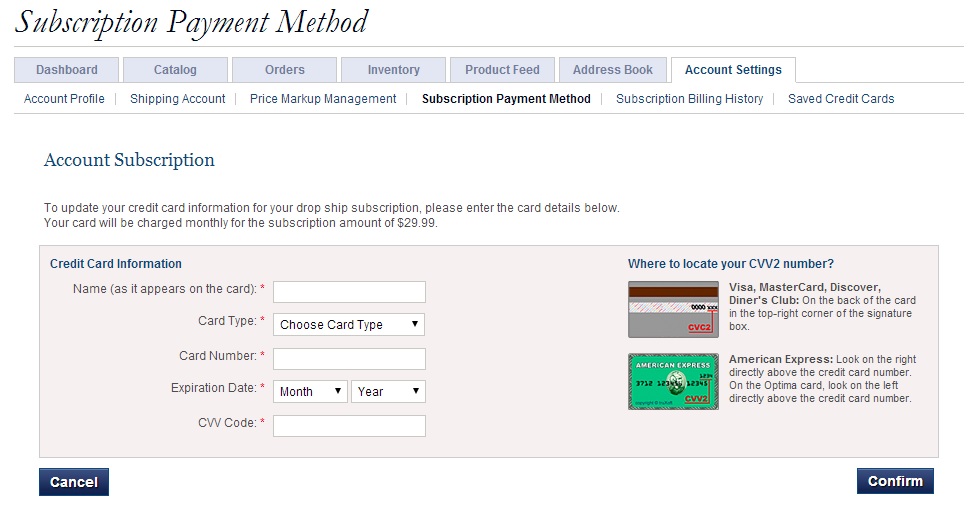Image resolution: width=977 pixels, height=522 pixels.
Task: Select Subscription Payment Method link
Action: point(506,99)
